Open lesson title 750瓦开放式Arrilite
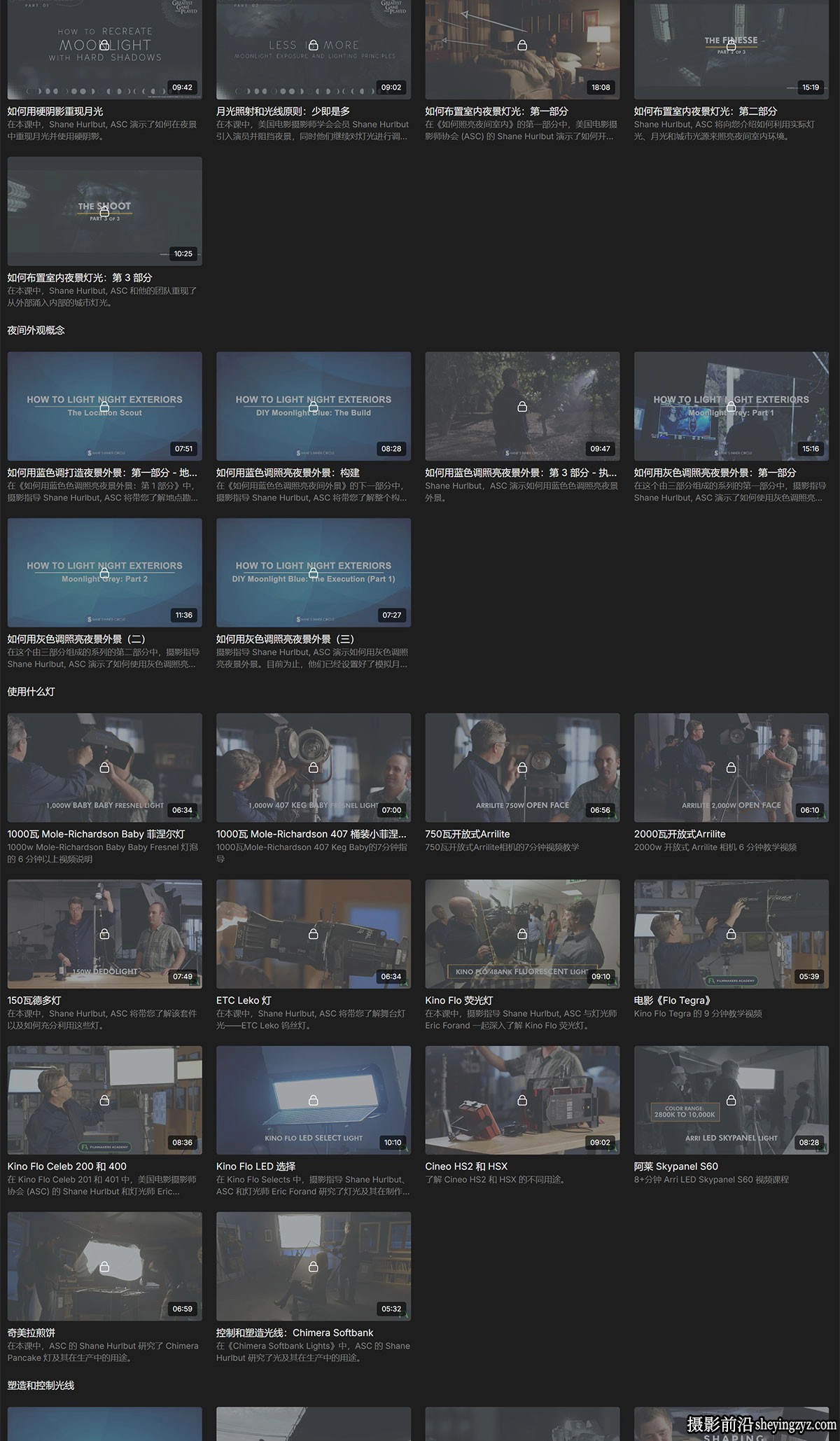 pos(467,834)
